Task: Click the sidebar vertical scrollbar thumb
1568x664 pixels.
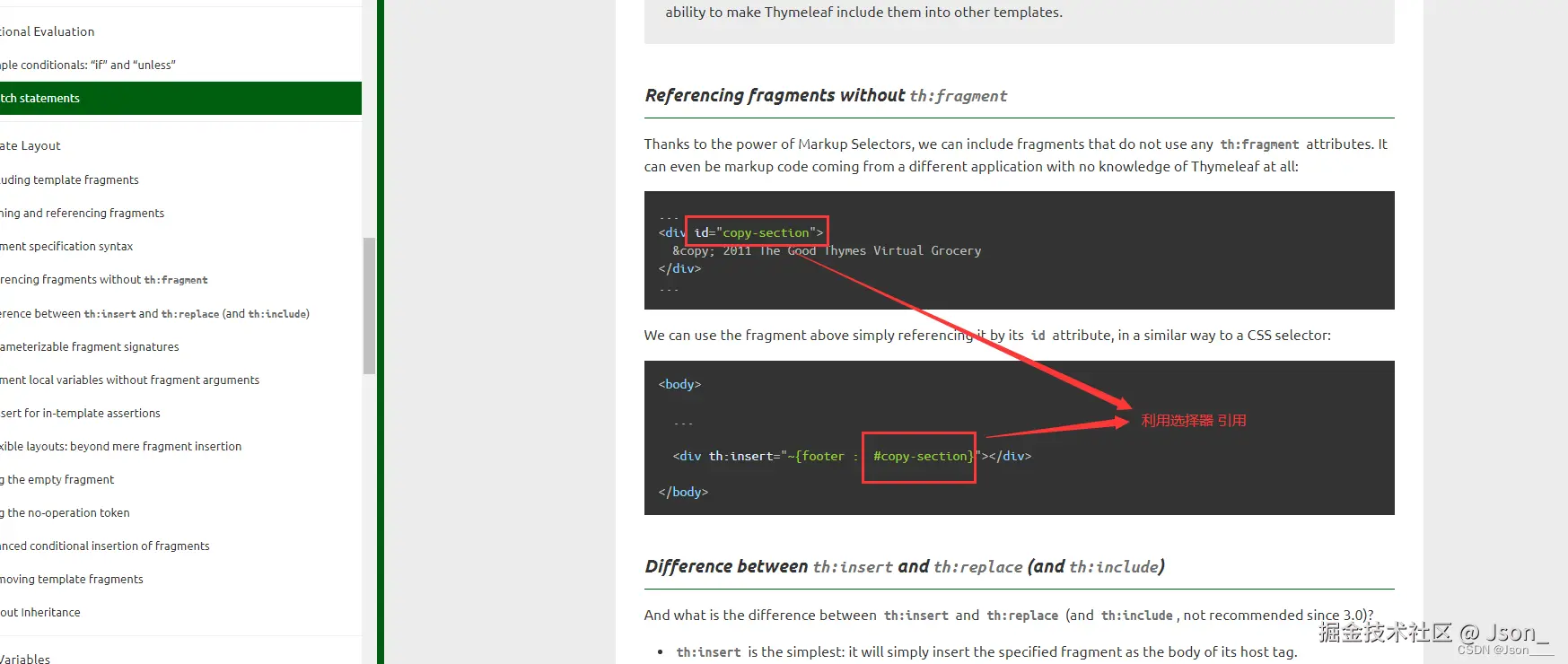Action: [369, 305]
